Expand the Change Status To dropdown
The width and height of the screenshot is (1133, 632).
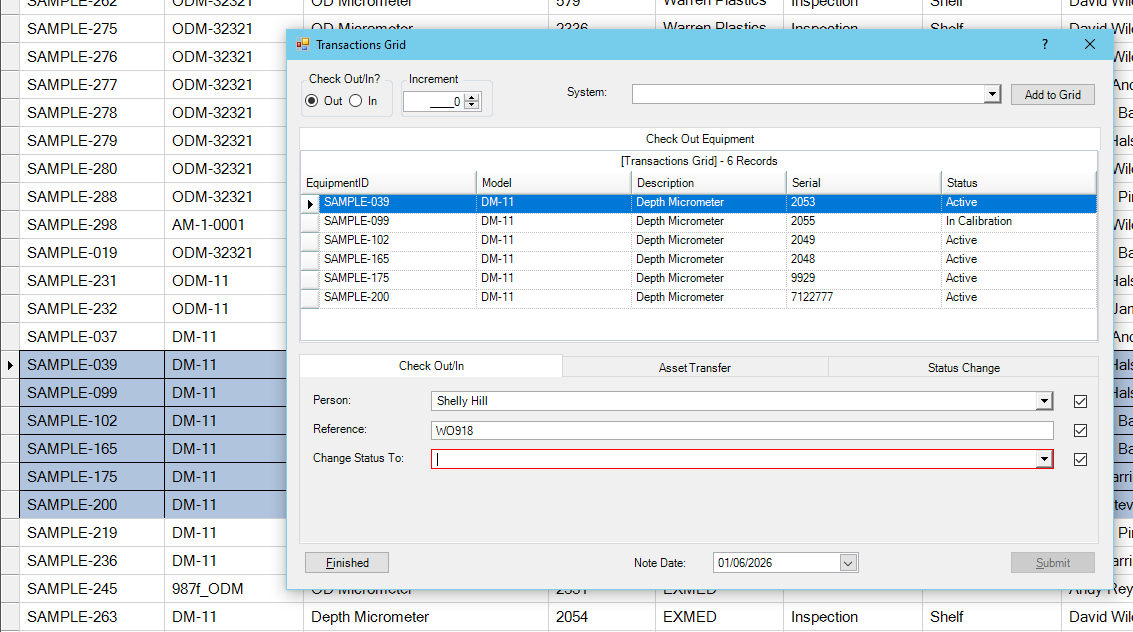[1044, 460]
